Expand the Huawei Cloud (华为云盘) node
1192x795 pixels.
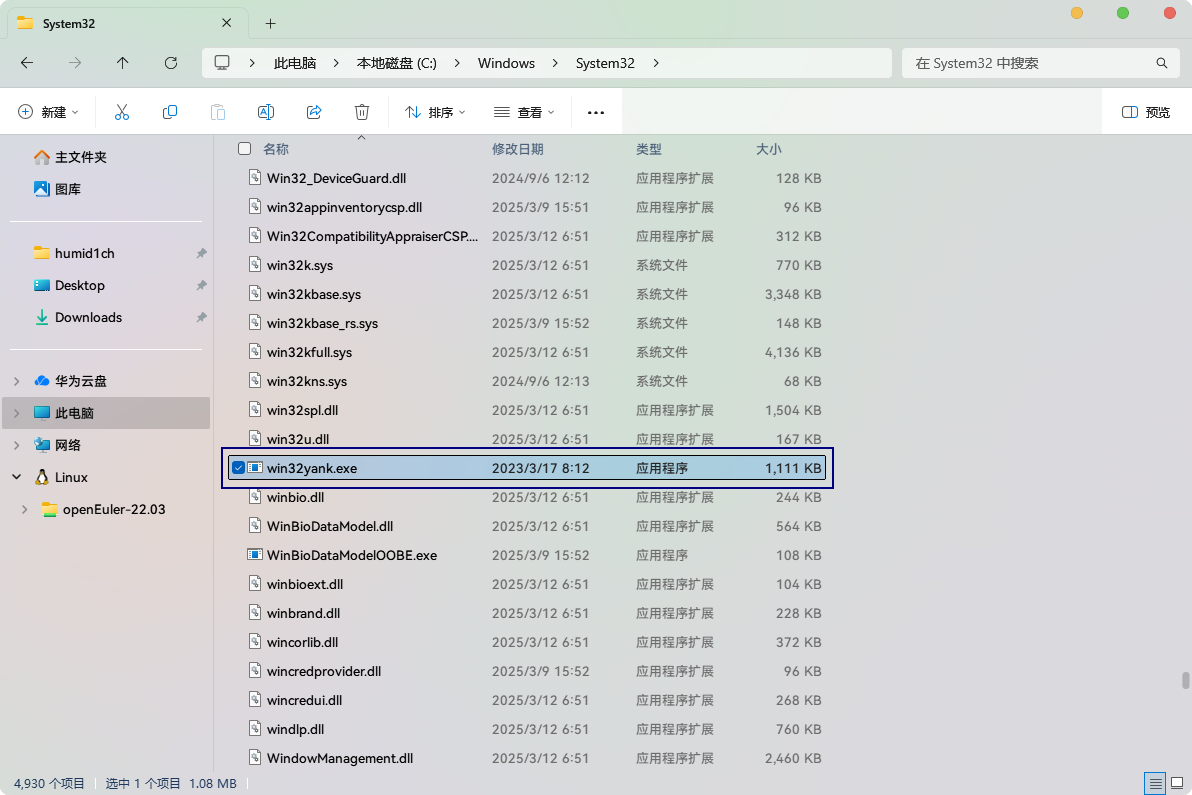[17, 382]
